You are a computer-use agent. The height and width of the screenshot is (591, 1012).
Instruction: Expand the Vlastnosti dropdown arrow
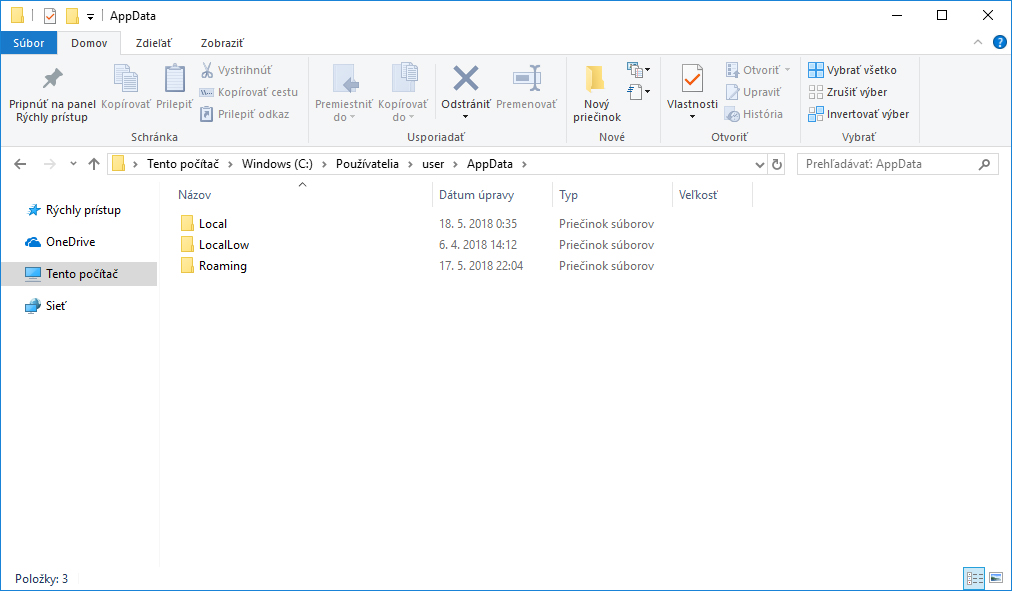pyautogui.click(x=692, y=117)
